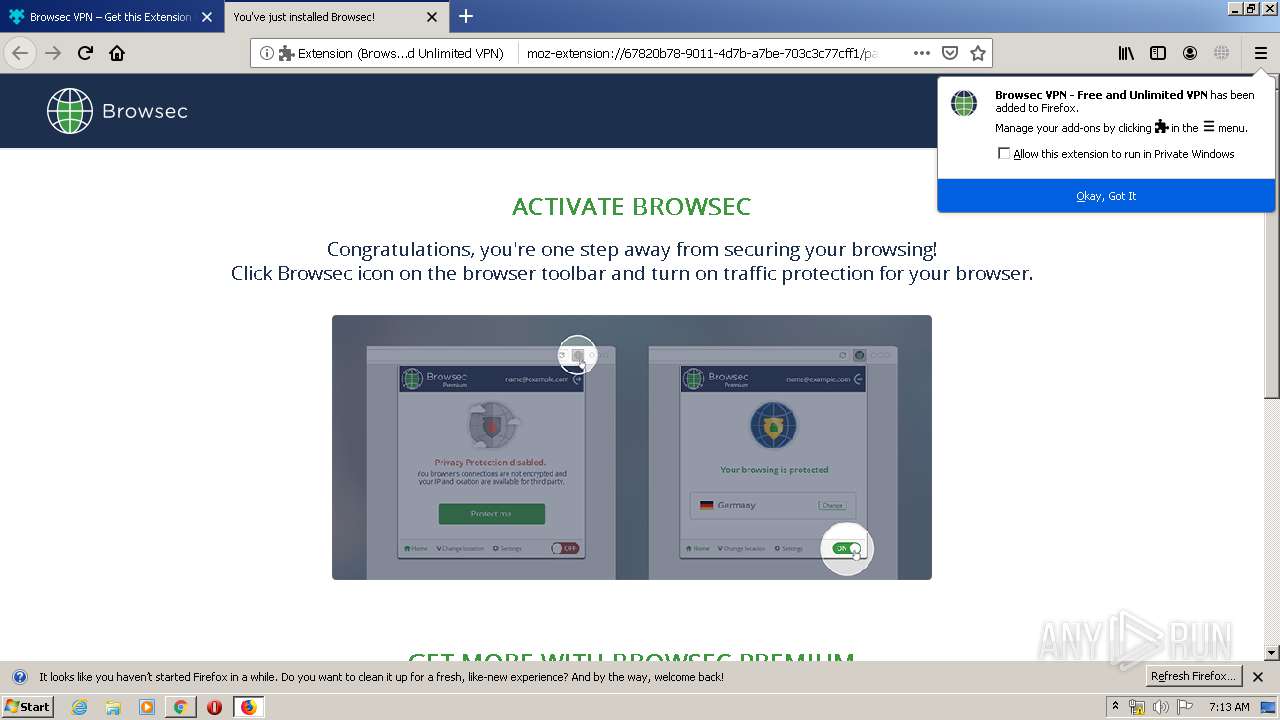Dismiss the Firefox refresh notification bar

(1258, 677)
